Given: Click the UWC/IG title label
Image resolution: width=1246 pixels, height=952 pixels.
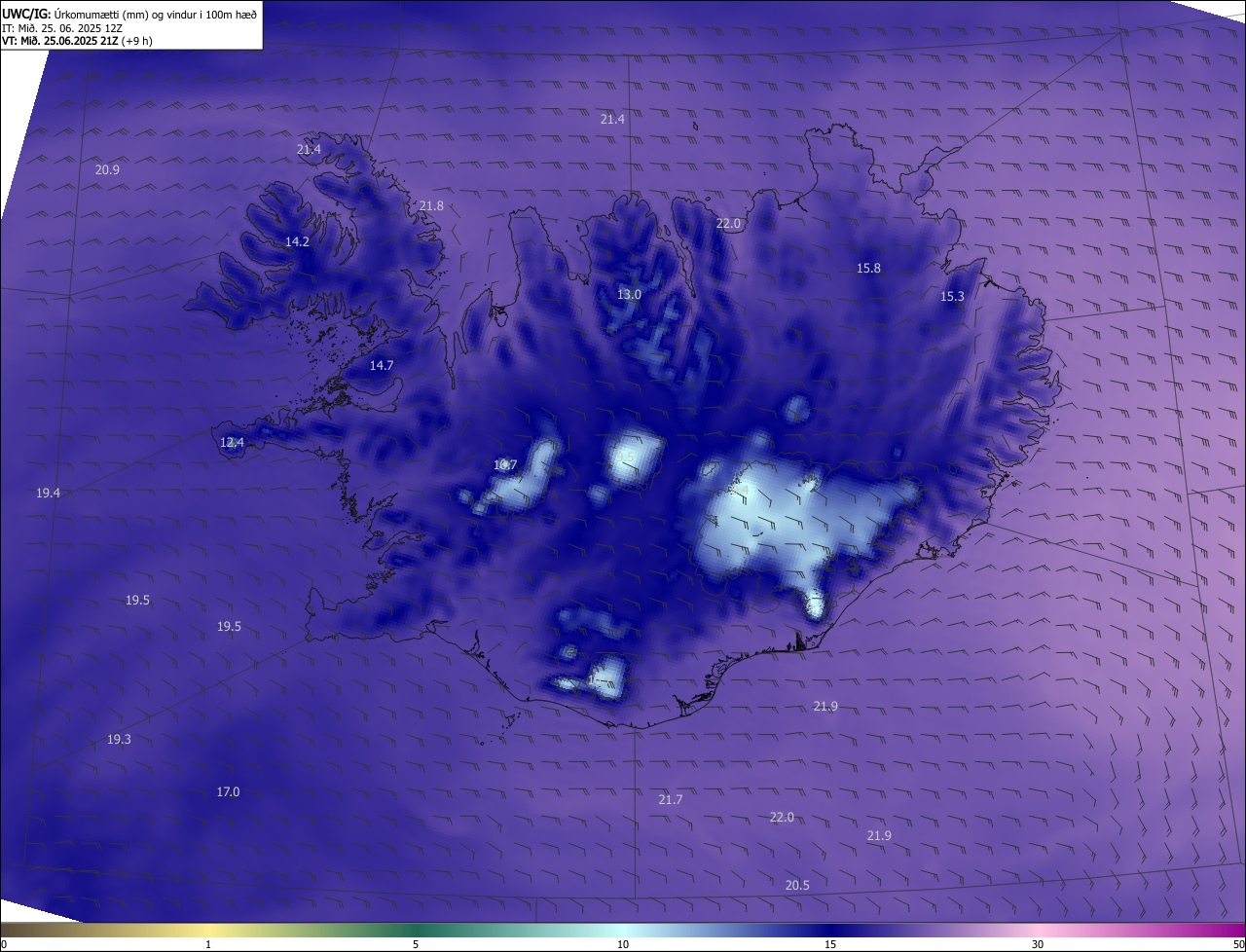Looking at the screenshot, I should pyautogui.click(x=25, y=14).
